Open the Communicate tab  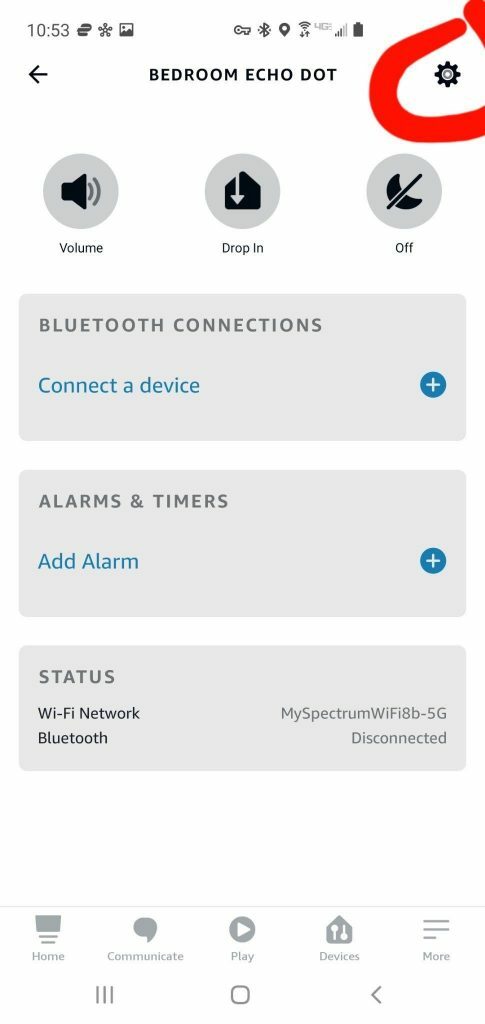[145, 938]
